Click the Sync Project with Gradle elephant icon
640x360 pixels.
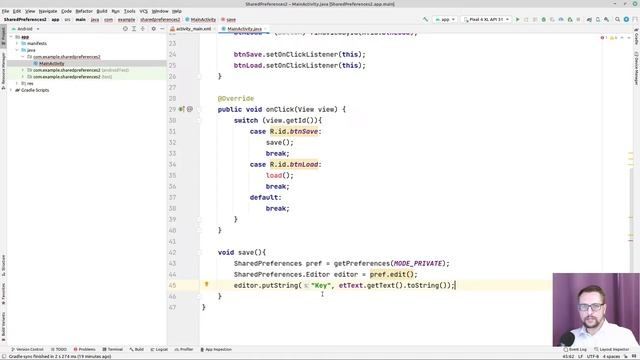(x=589, y=19)
